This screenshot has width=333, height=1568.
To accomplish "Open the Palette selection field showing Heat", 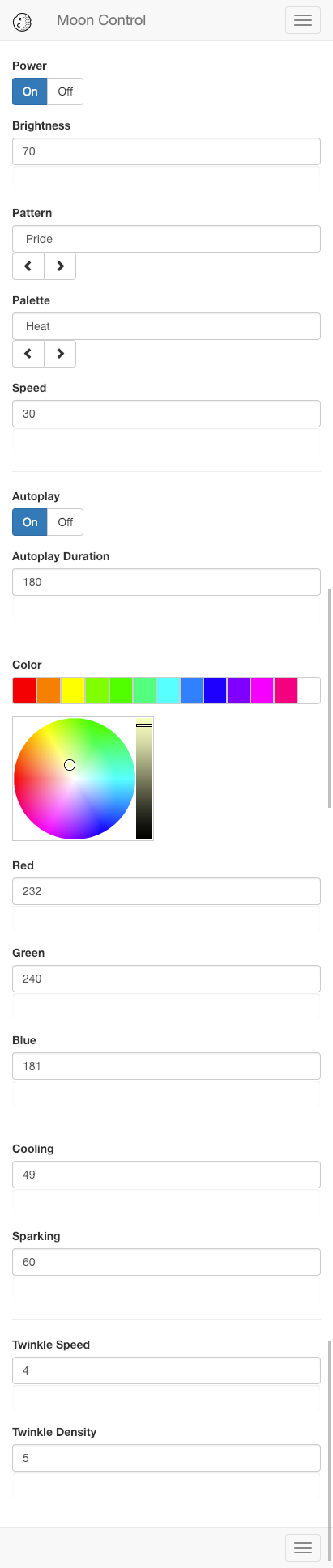I will pyautogui.click(x=166, y=326).
